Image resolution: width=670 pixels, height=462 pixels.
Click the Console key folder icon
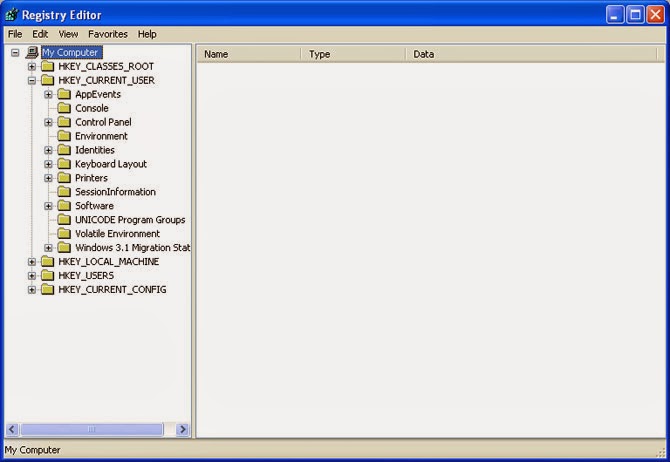[x=64, y=108]
